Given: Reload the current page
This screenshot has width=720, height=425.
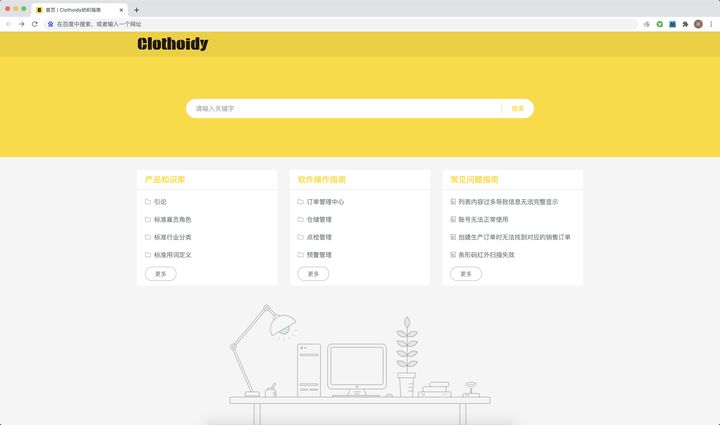Looking at the screenshot, I should [x=34, y=24].
